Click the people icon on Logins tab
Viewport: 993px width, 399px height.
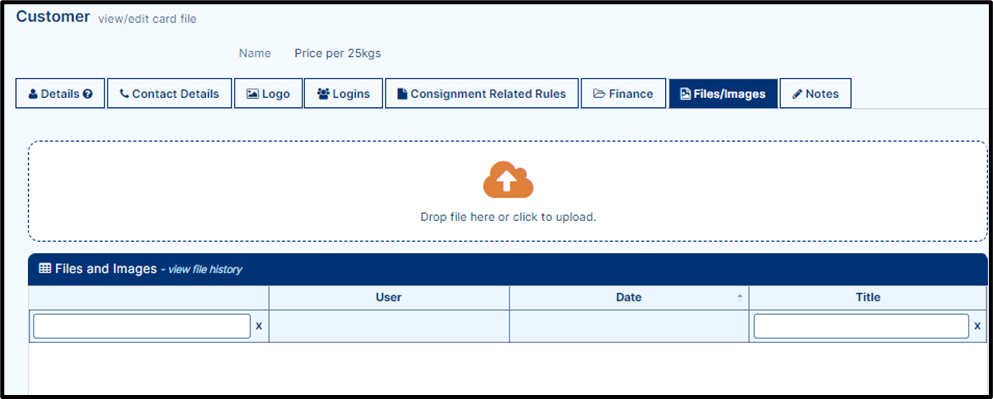tap(324, 94)
